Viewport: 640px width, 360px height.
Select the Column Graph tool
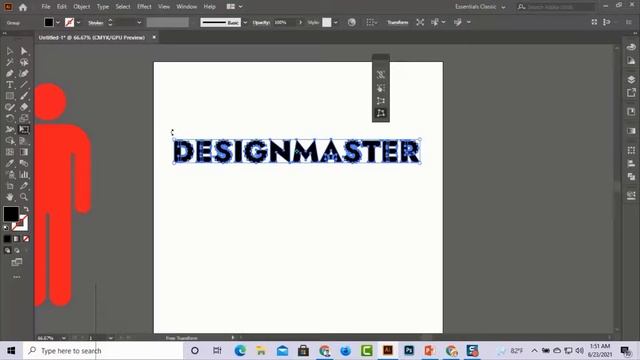[x=24, y=175]
